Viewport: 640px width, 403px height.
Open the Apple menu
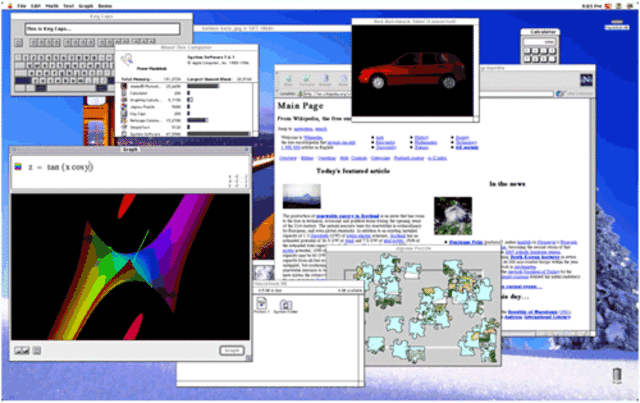10,6
